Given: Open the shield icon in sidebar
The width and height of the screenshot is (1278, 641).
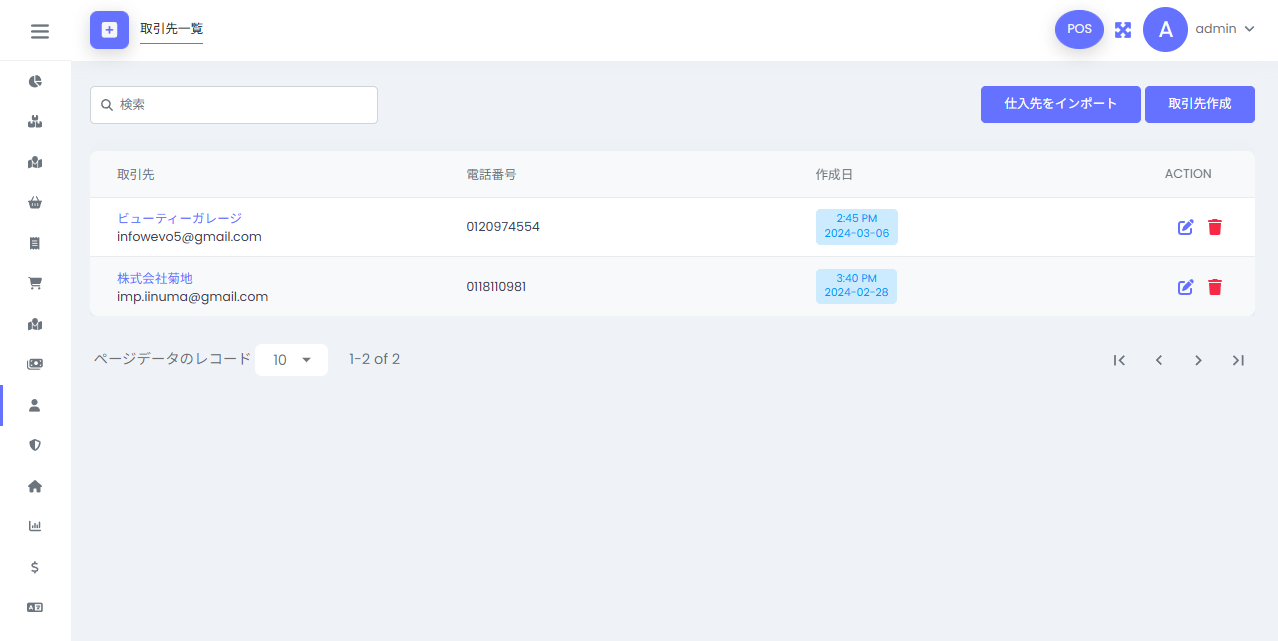Looking at the screenshot, I should (35, 445).
